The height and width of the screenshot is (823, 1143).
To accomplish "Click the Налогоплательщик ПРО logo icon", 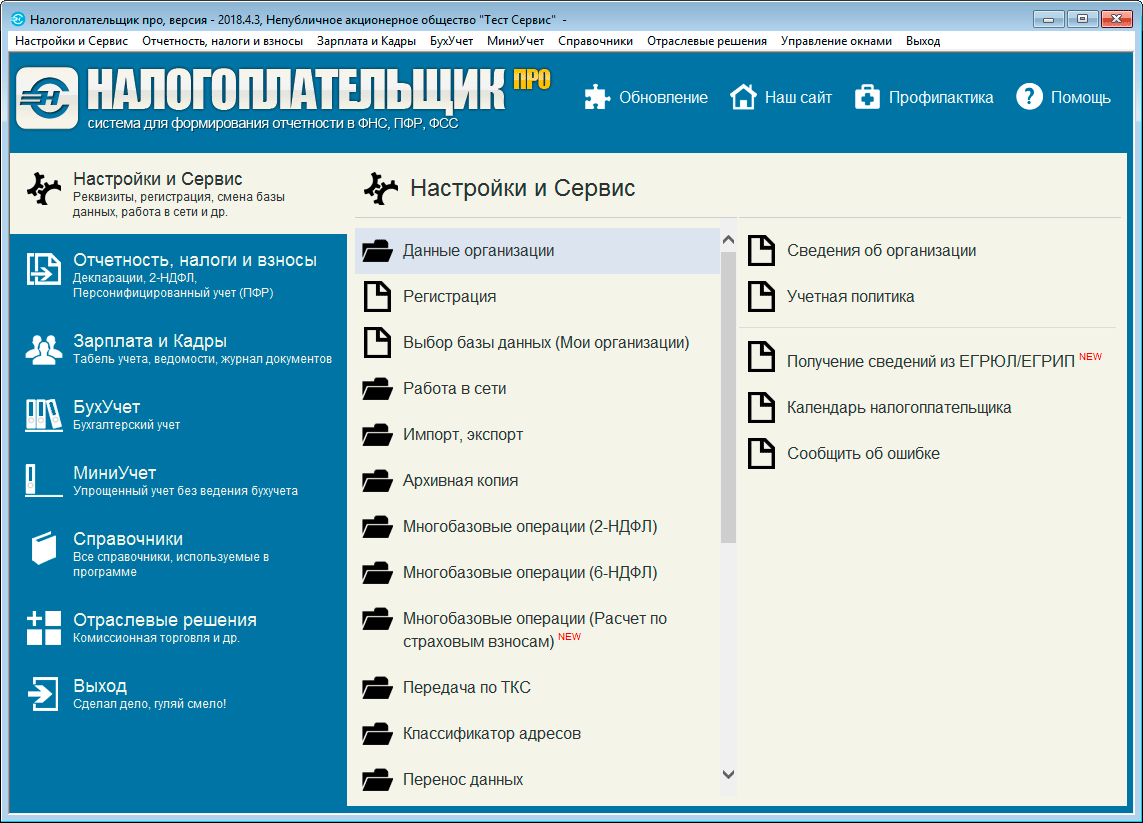I will pyautogui.click(x=47, y=98).
